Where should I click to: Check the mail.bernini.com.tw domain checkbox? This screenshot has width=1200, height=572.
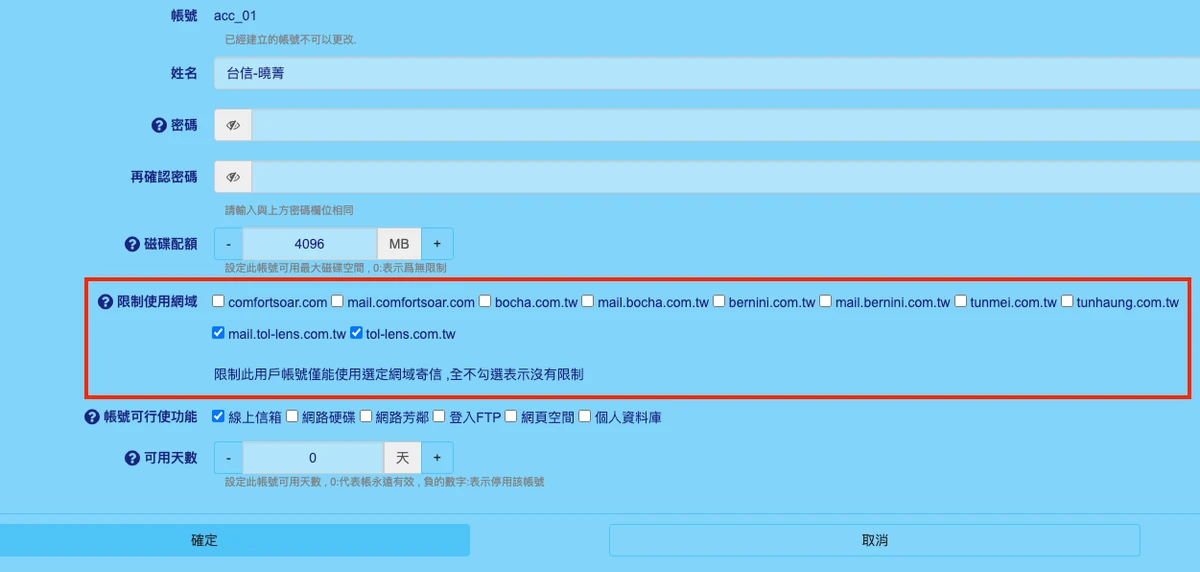click(826, 301)
